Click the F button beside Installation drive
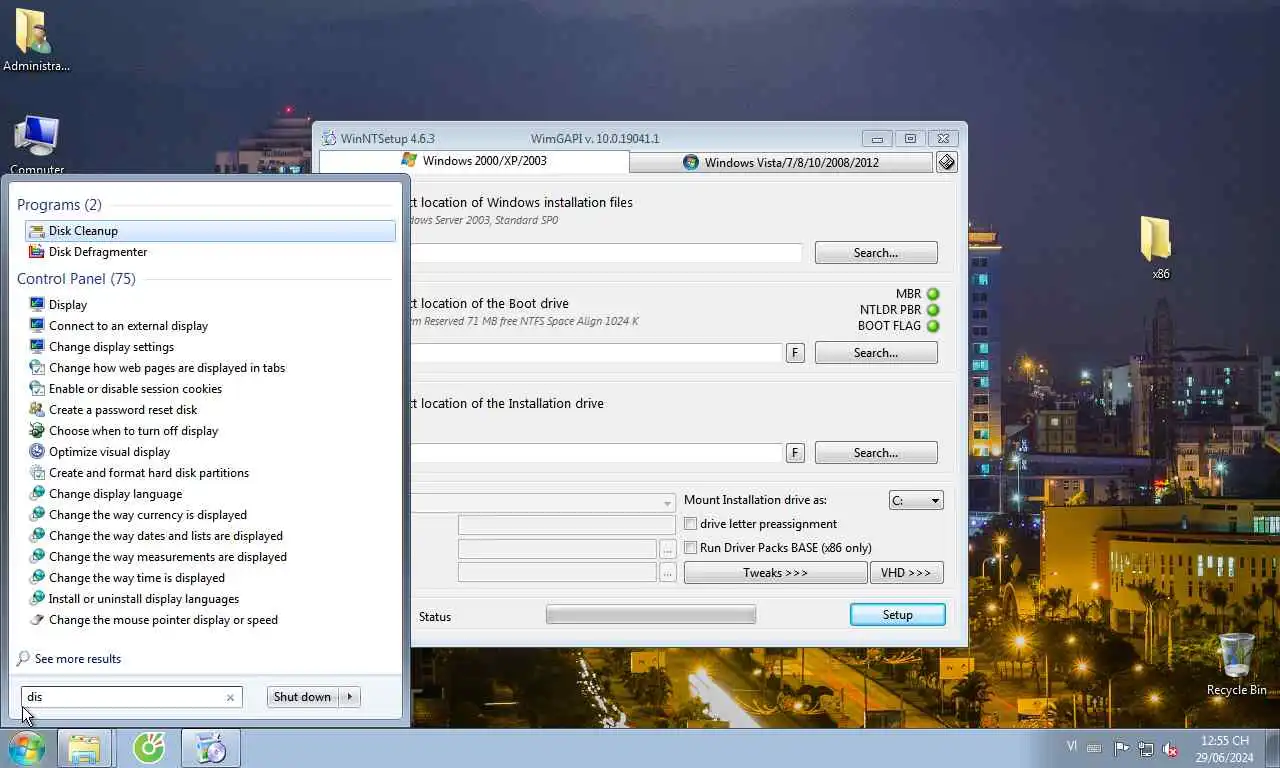The image size is (1280, 768). pos(795,453)
